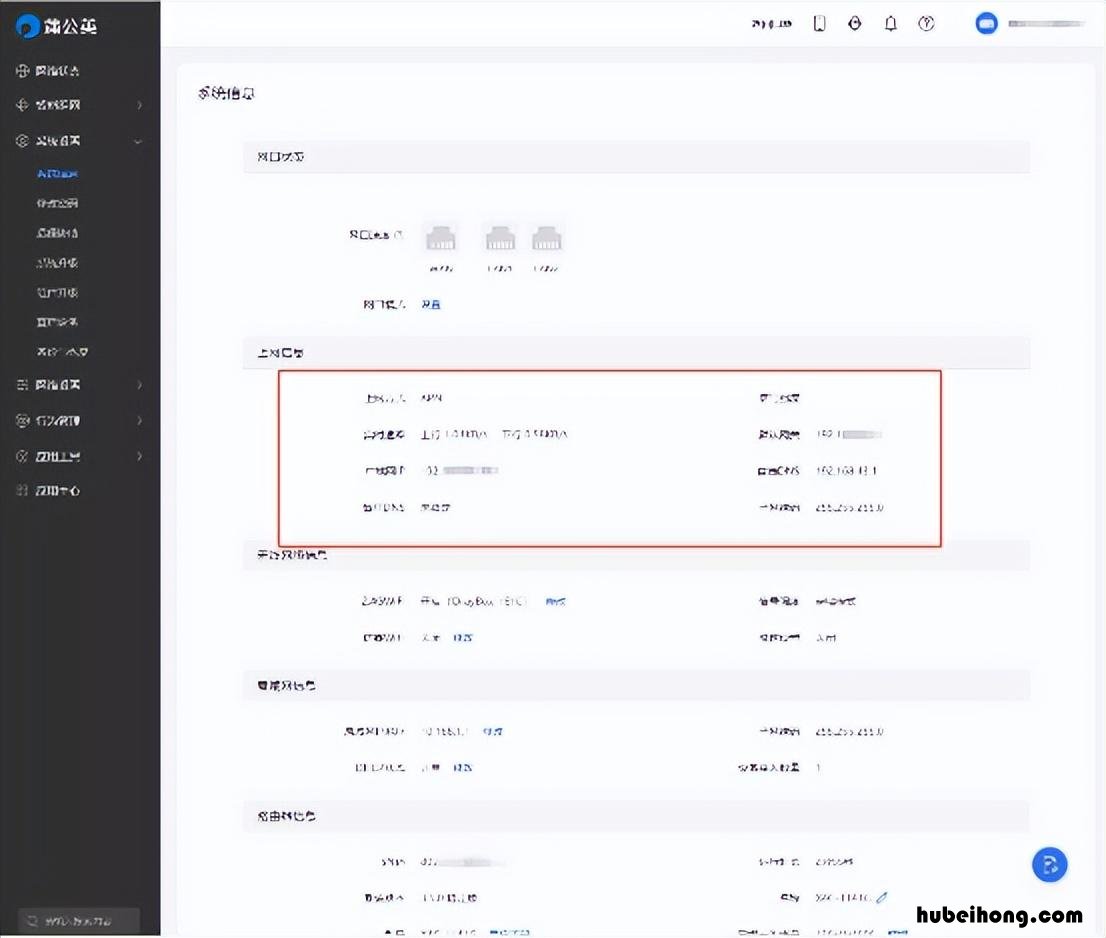Open the blue user avatar menu

click(x=987, y=23)
